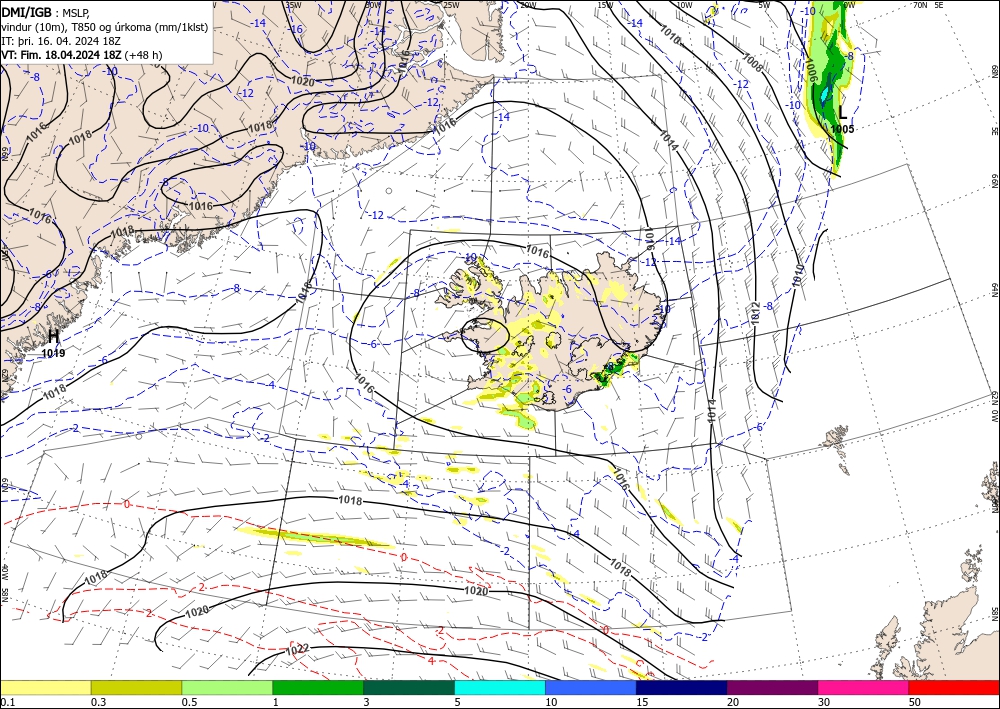Click the '35W' longitude label
Image resolution: width=1000 pixels, height=709 pixels.
click(293, 5)
